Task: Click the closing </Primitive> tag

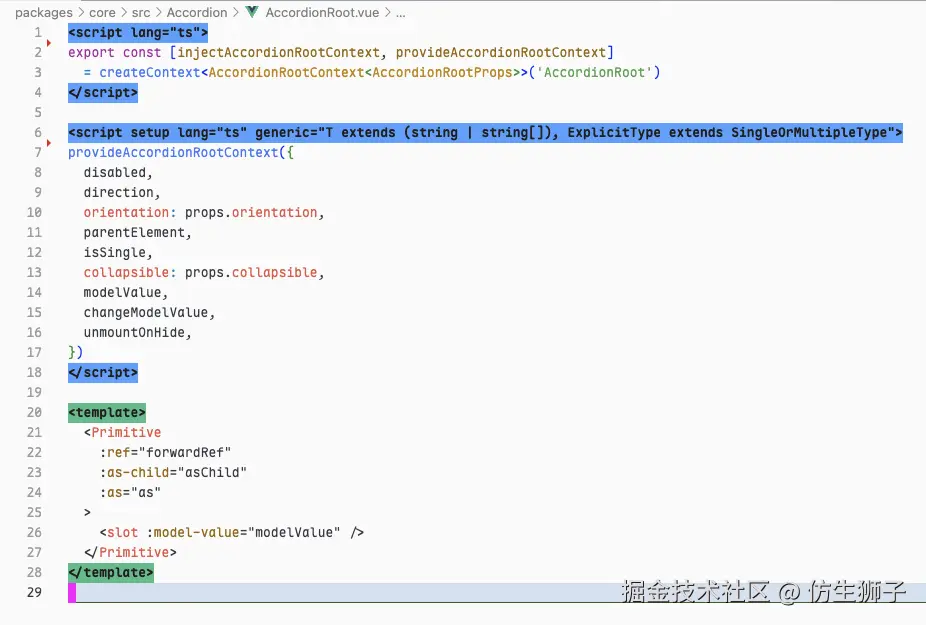Action: tap(130, 552)
